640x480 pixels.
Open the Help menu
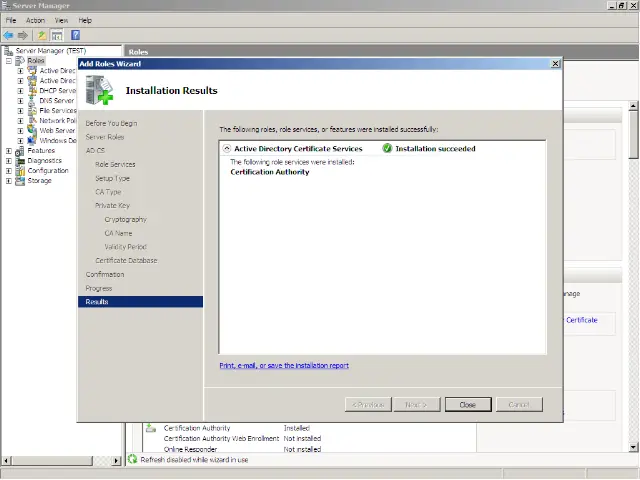85,20
